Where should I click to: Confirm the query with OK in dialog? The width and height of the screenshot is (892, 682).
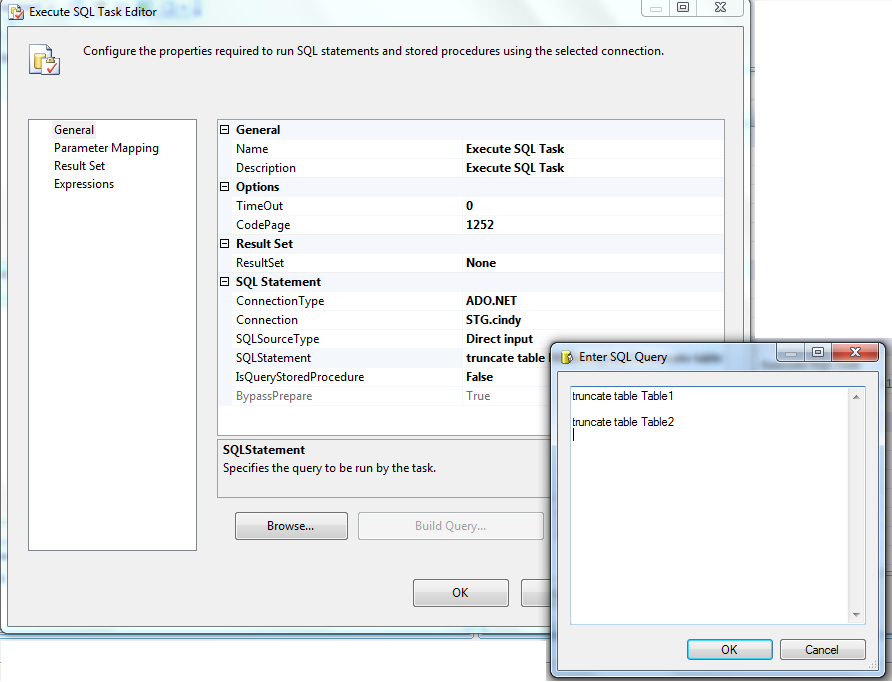729,649
